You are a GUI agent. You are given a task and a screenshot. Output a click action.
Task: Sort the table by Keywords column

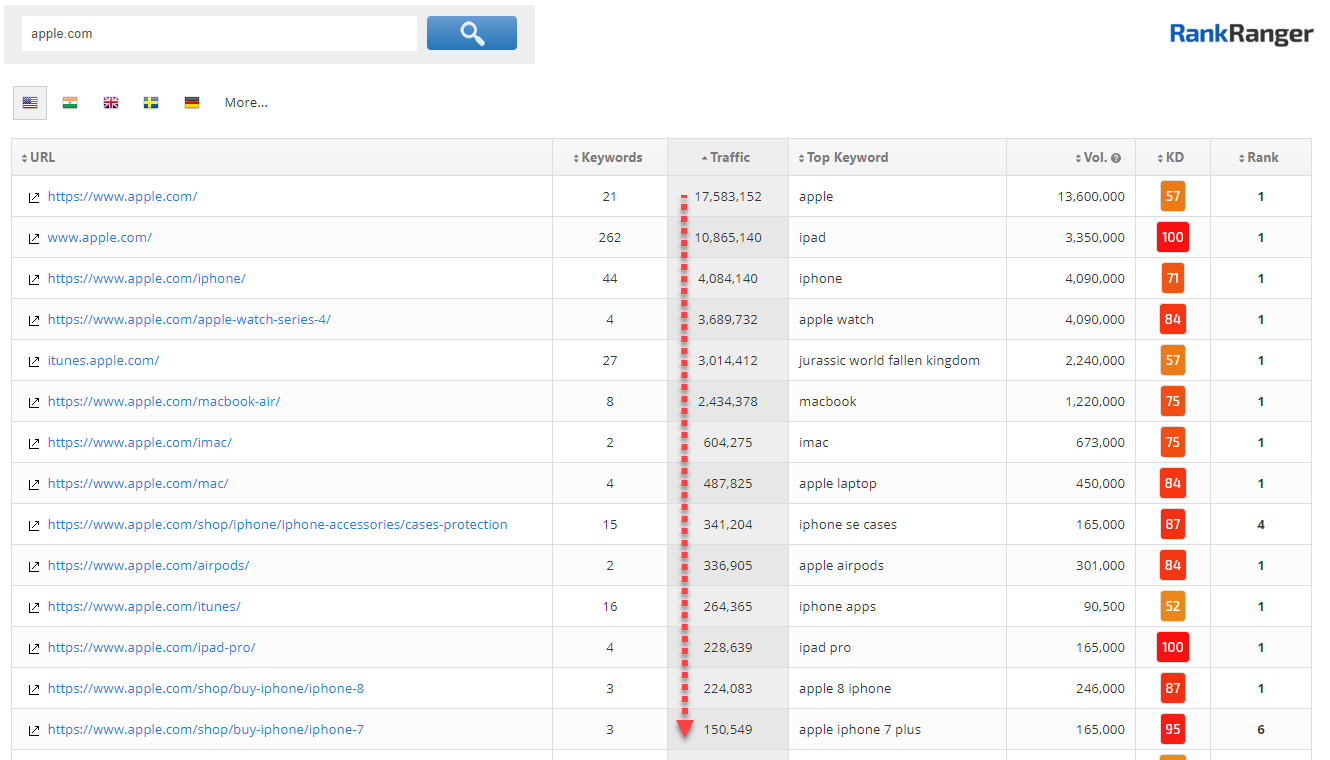[608, 157]
